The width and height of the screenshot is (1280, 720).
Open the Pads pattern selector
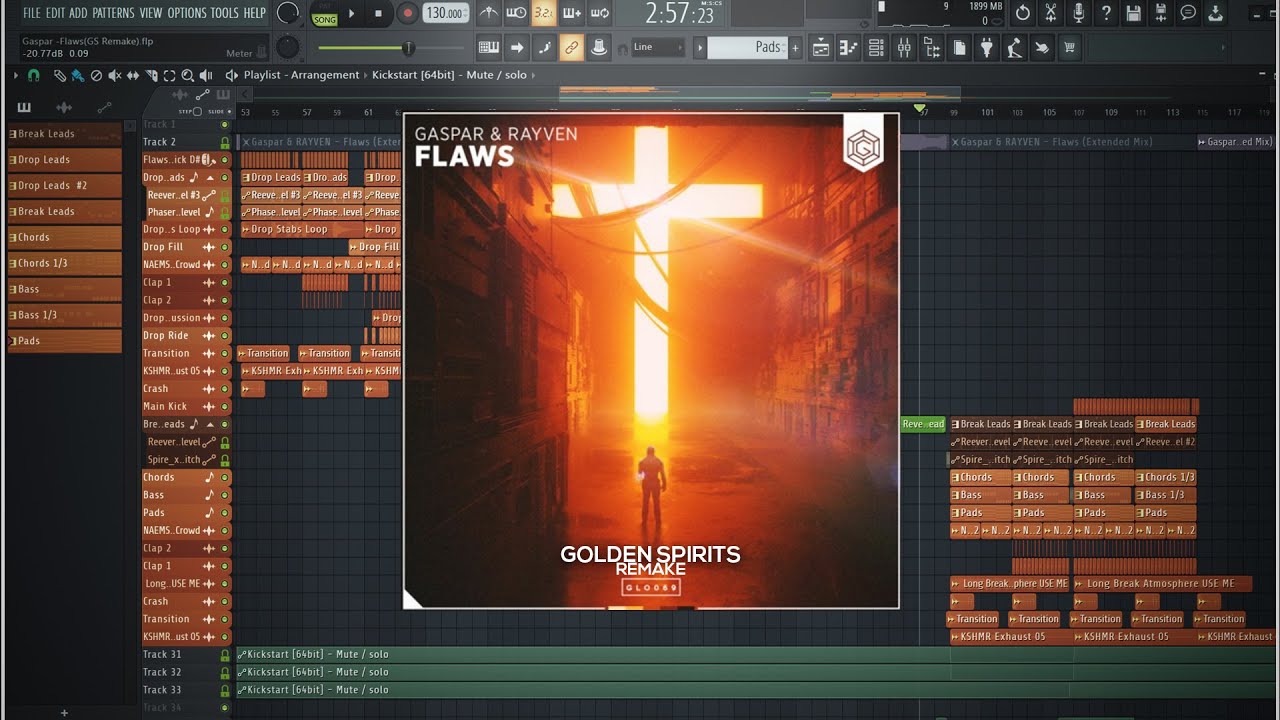tap(749, 47)
